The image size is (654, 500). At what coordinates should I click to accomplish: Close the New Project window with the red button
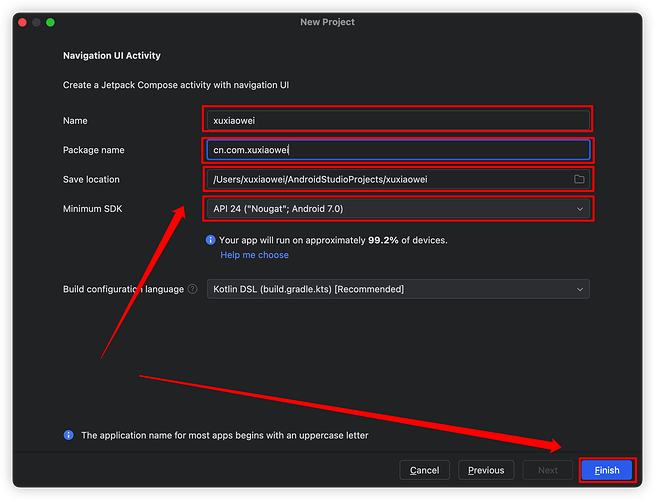point(23,22)
